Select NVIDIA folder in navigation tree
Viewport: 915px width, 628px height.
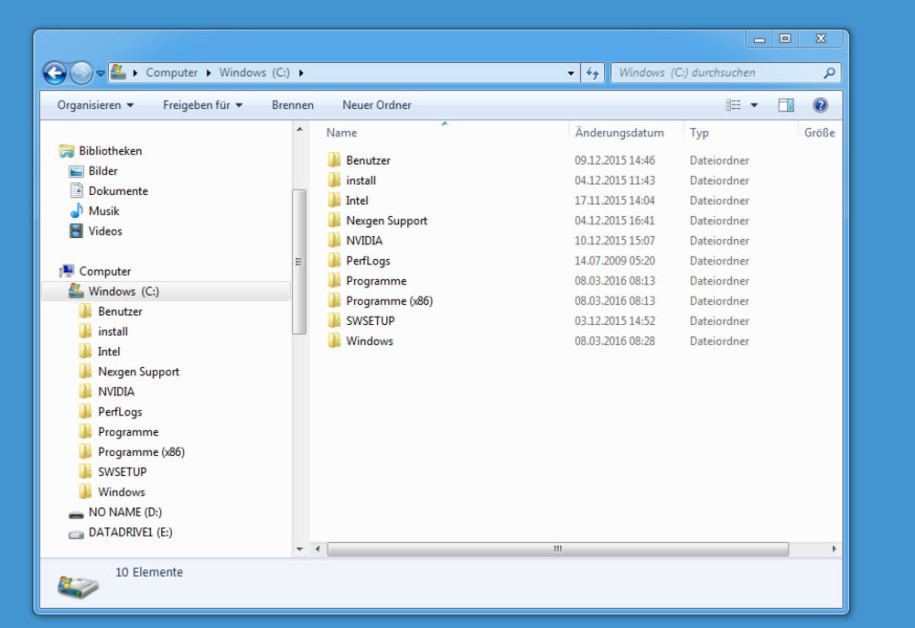tap(106, 392)
